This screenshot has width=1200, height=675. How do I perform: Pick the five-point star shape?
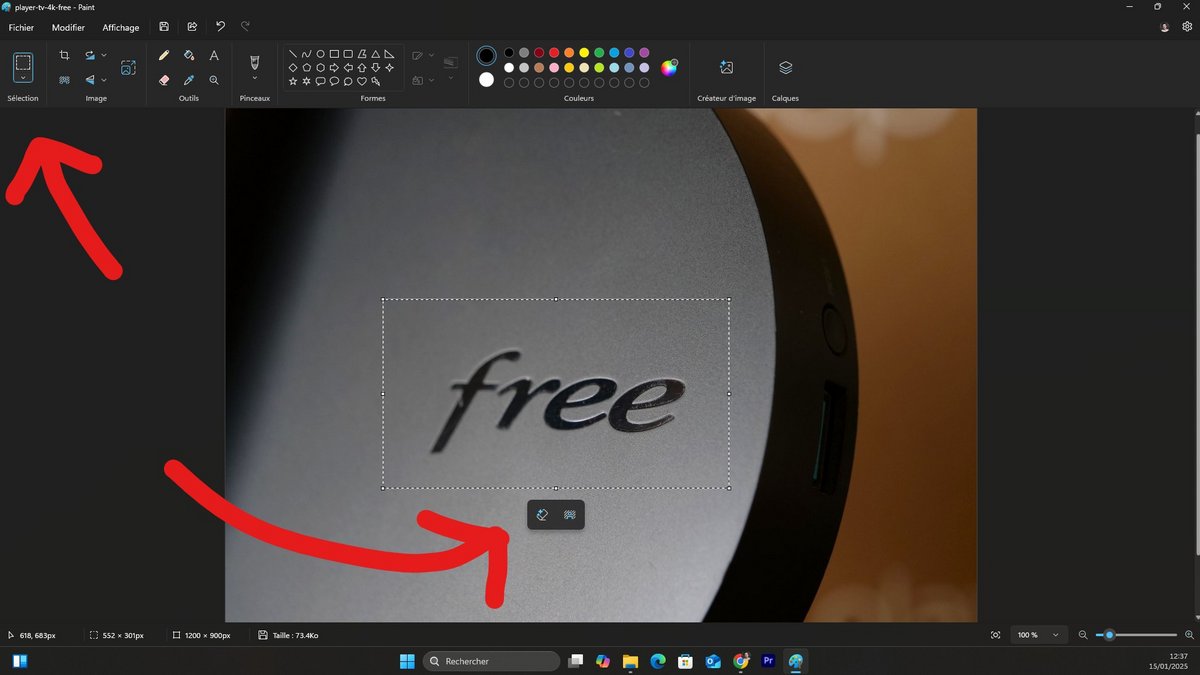293,81
